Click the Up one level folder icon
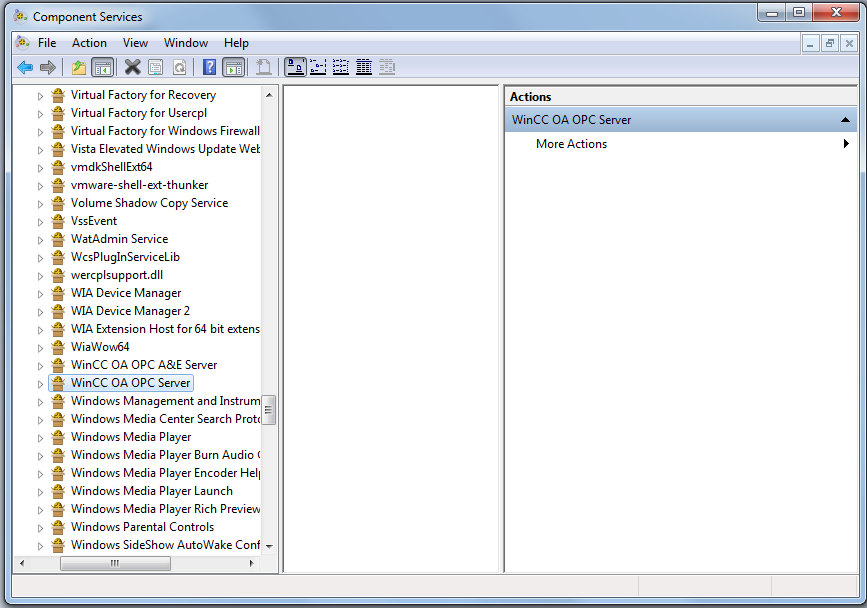Screen dimensions: 867x608 79,67
